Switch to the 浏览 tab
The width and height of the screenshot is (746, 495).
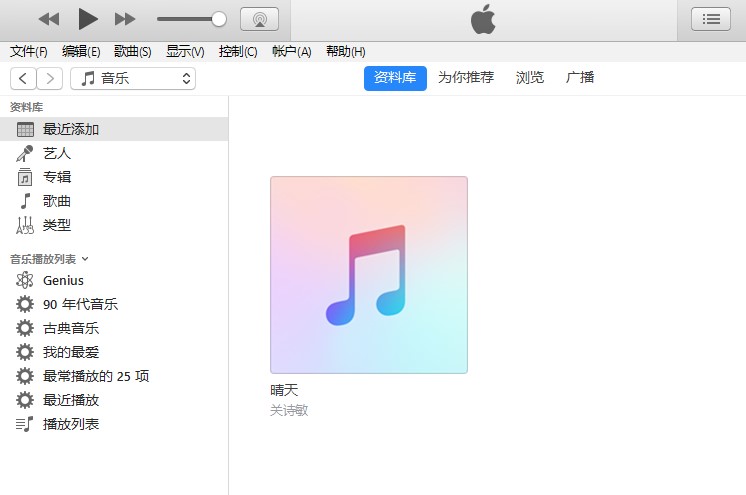(530, 78)
